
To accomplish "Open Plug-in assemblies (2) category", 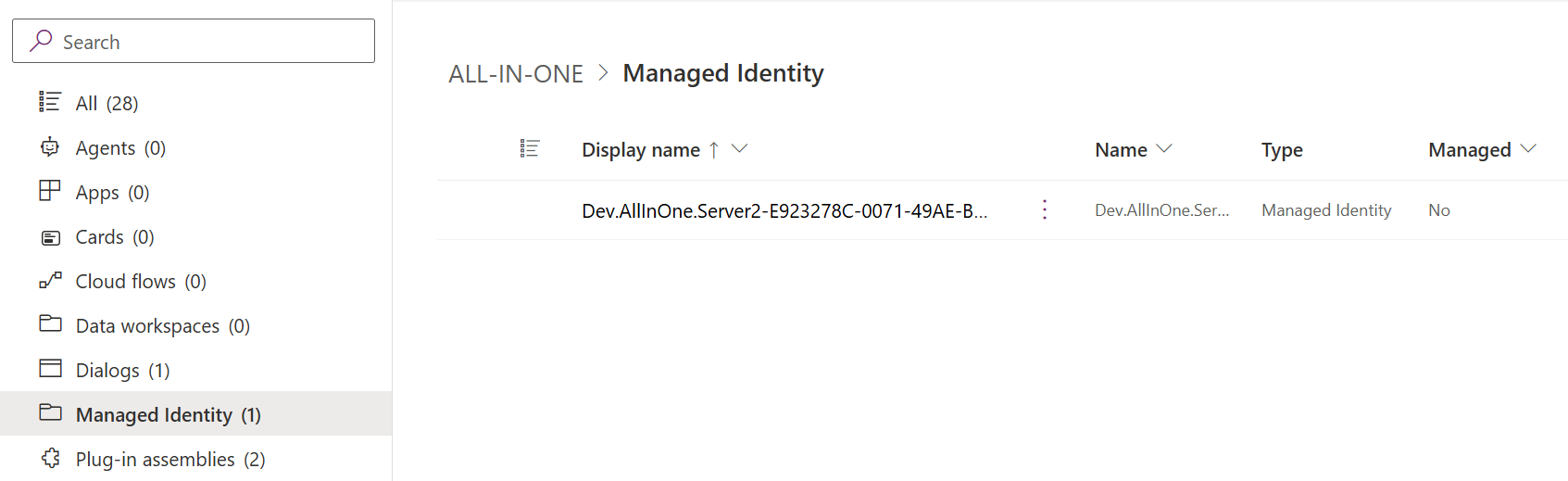I will 170,459.
